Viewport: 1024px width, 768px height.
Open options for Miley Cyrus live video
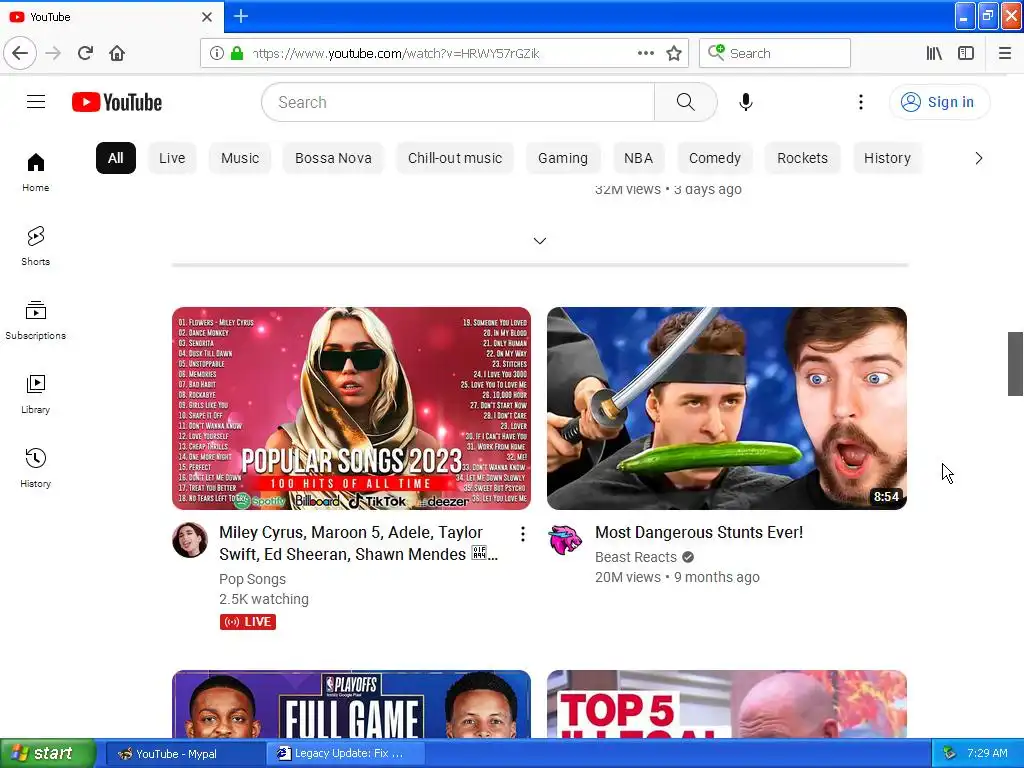[523, 534]
